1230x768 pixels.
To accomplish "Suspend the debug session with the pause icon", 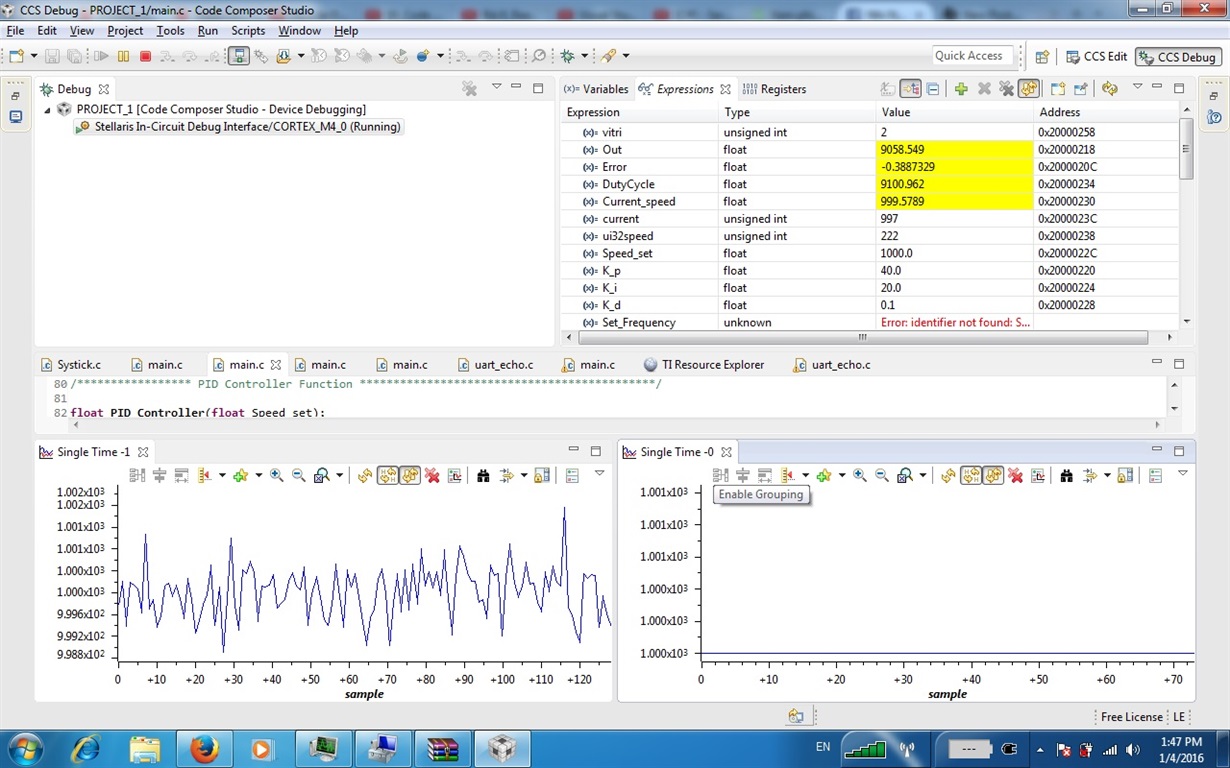I will tap(123, 57).
